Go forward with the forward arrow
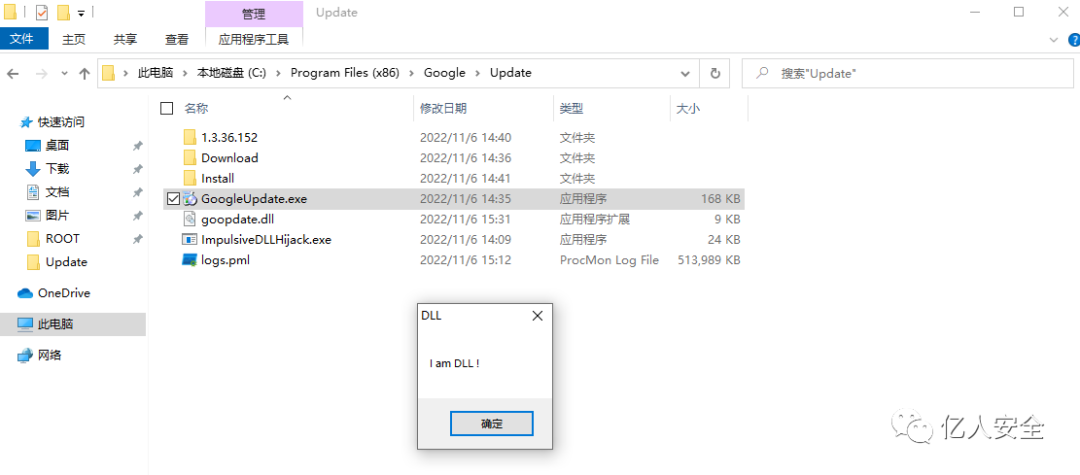The image size is (1080, 475). tap(40, 73)
